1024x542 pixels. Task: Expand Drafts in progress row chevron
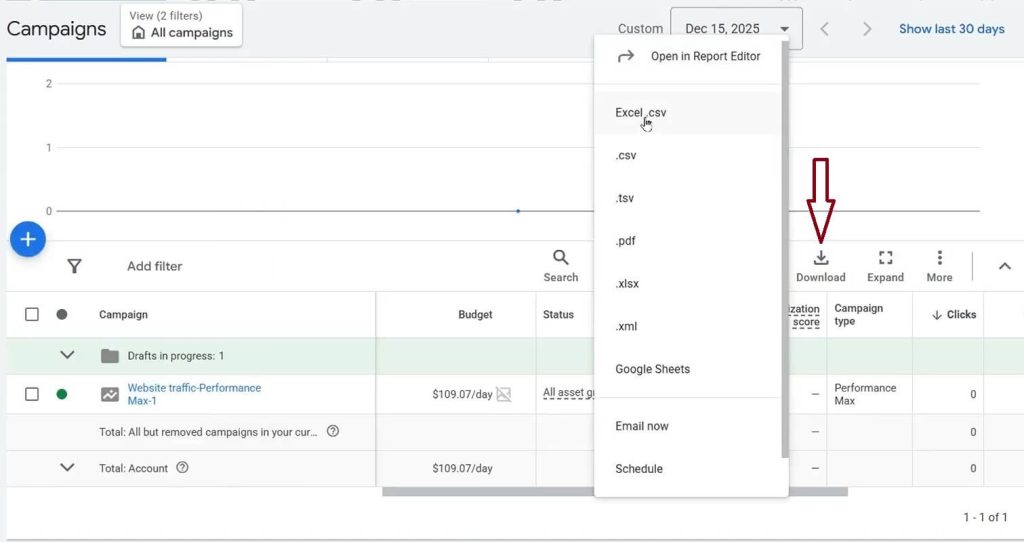(x=67, y=355)
